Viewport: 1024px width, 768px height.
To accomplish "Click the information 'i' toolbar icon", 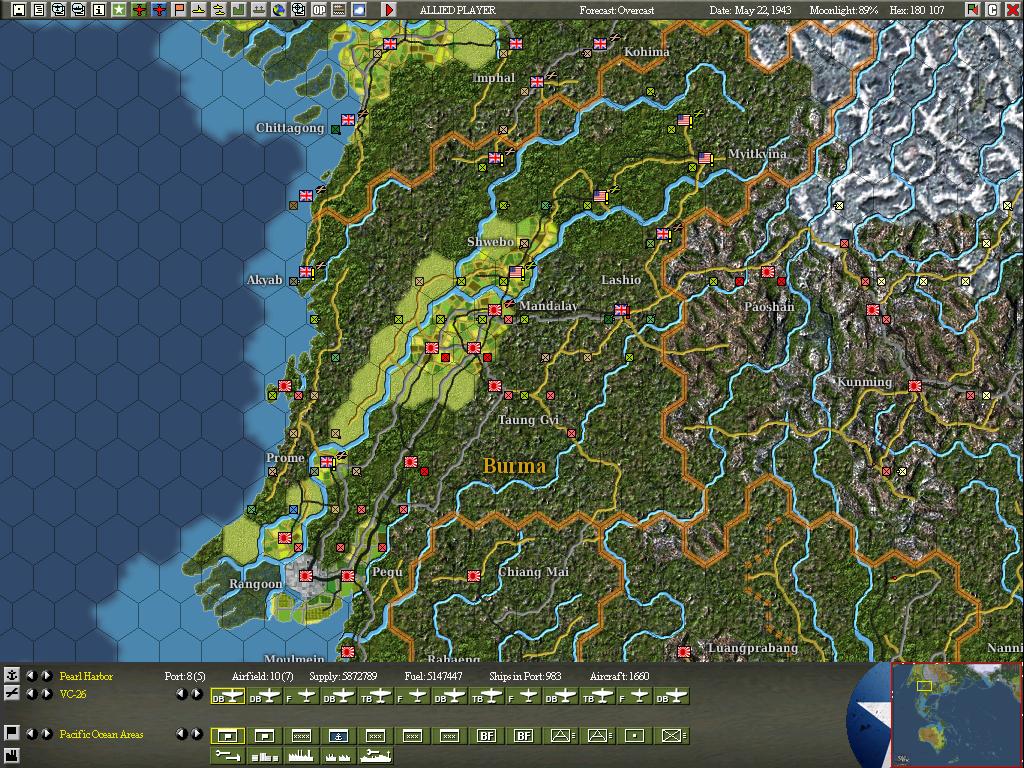I will [x=99, y=9].
